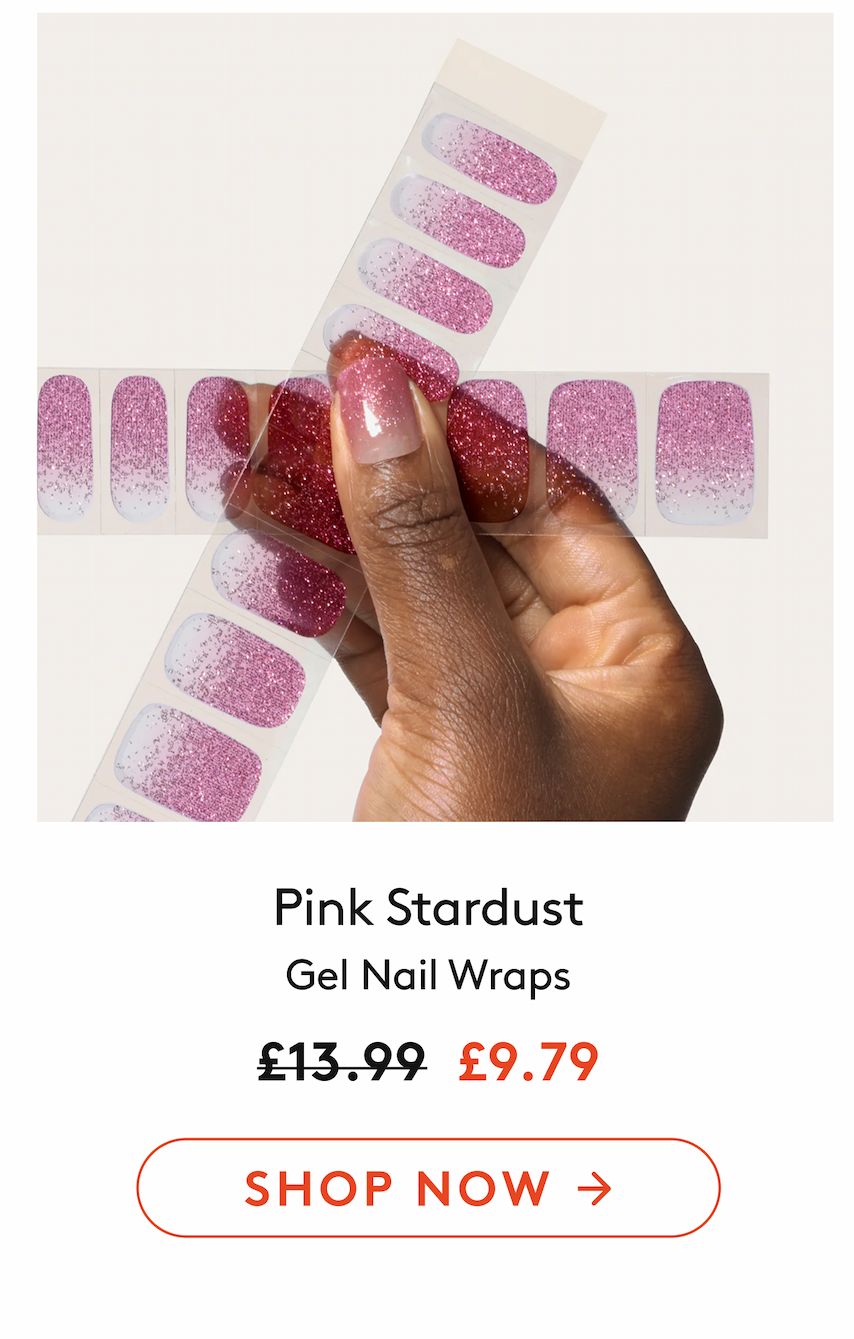This screenshot has height=1339, width=854.
Task: Select the second wrap from right on horizontal strip
Action: pos(593,447)
